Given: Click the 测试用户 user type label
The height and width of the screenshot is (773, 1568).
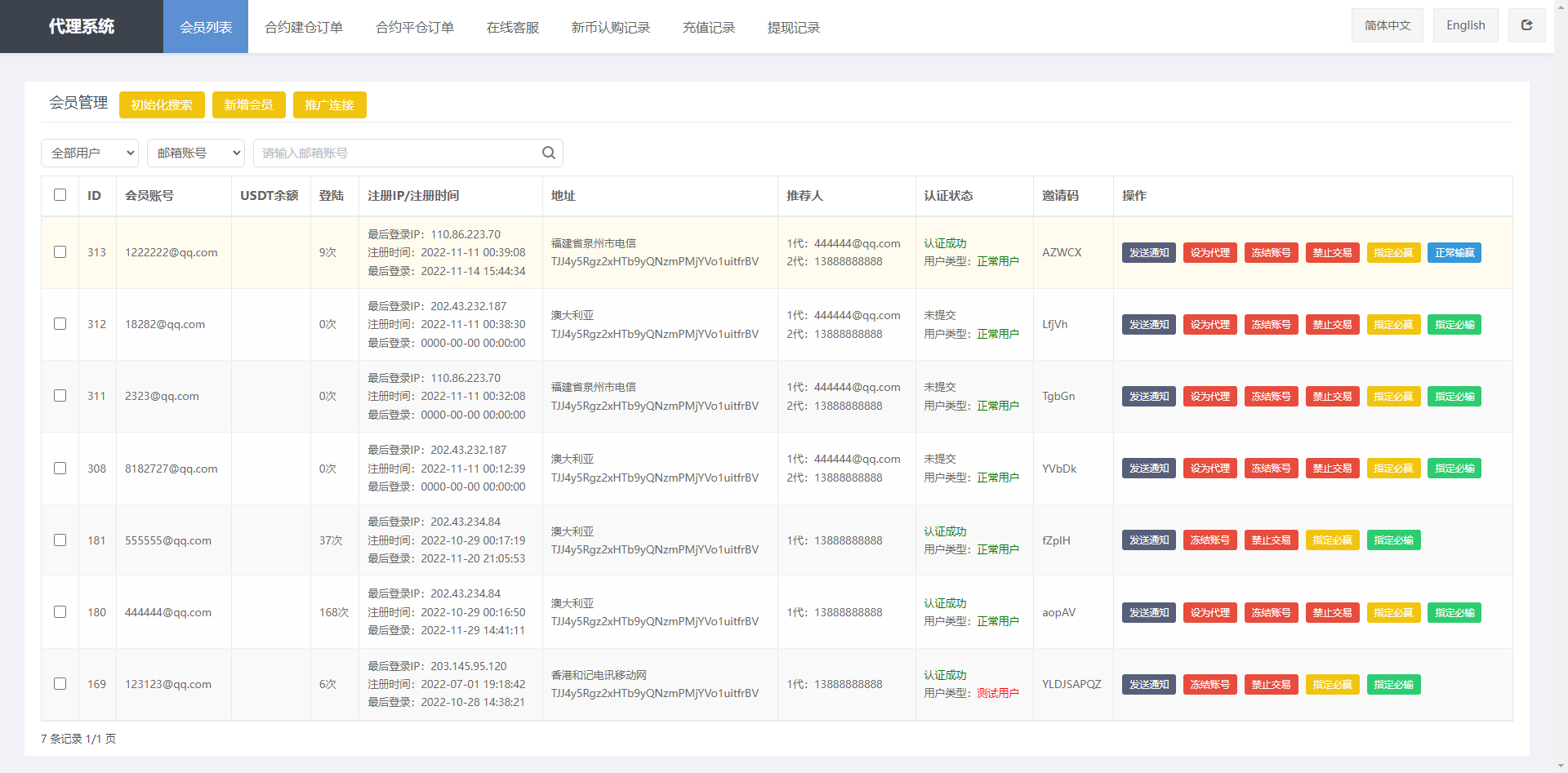Looking at the screenshot, I should 998,693.
